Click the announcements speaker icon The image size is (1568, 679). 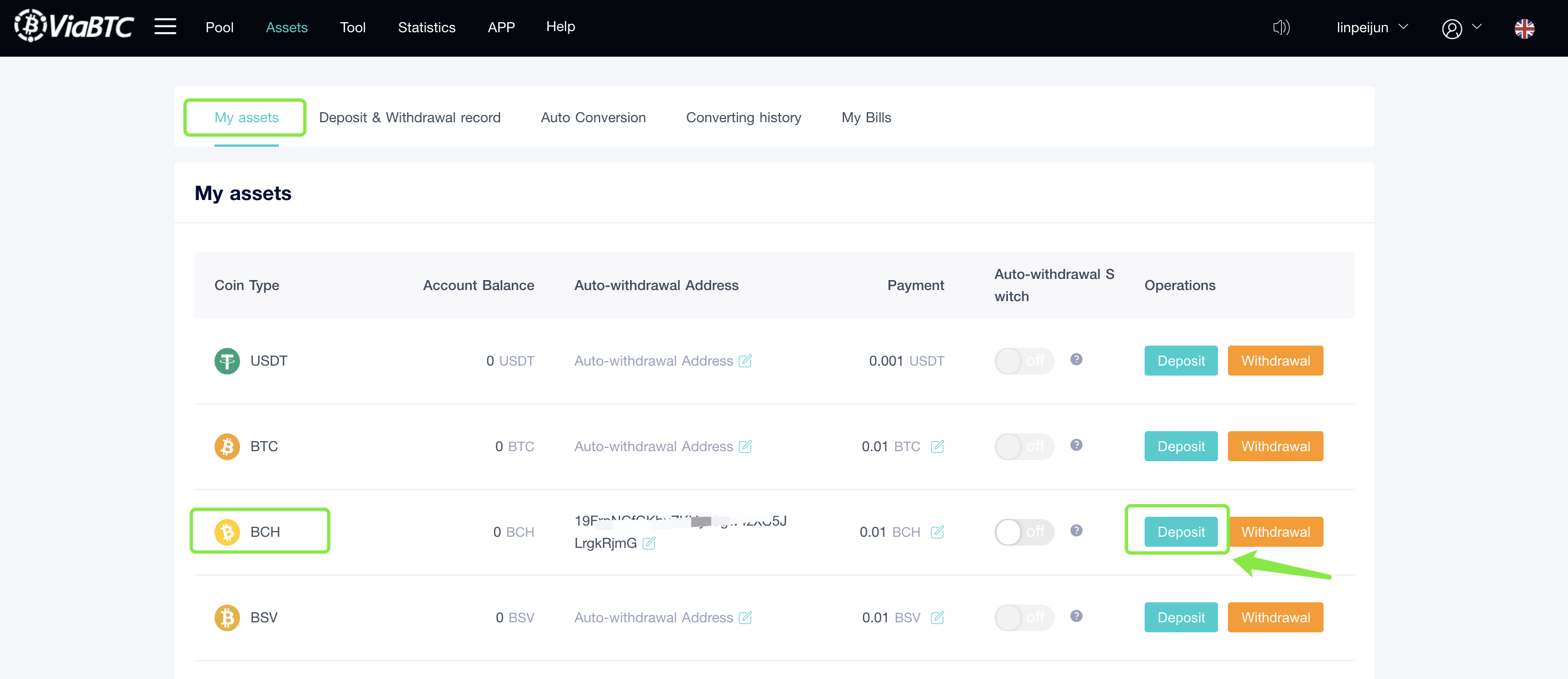coord(1281,27)
